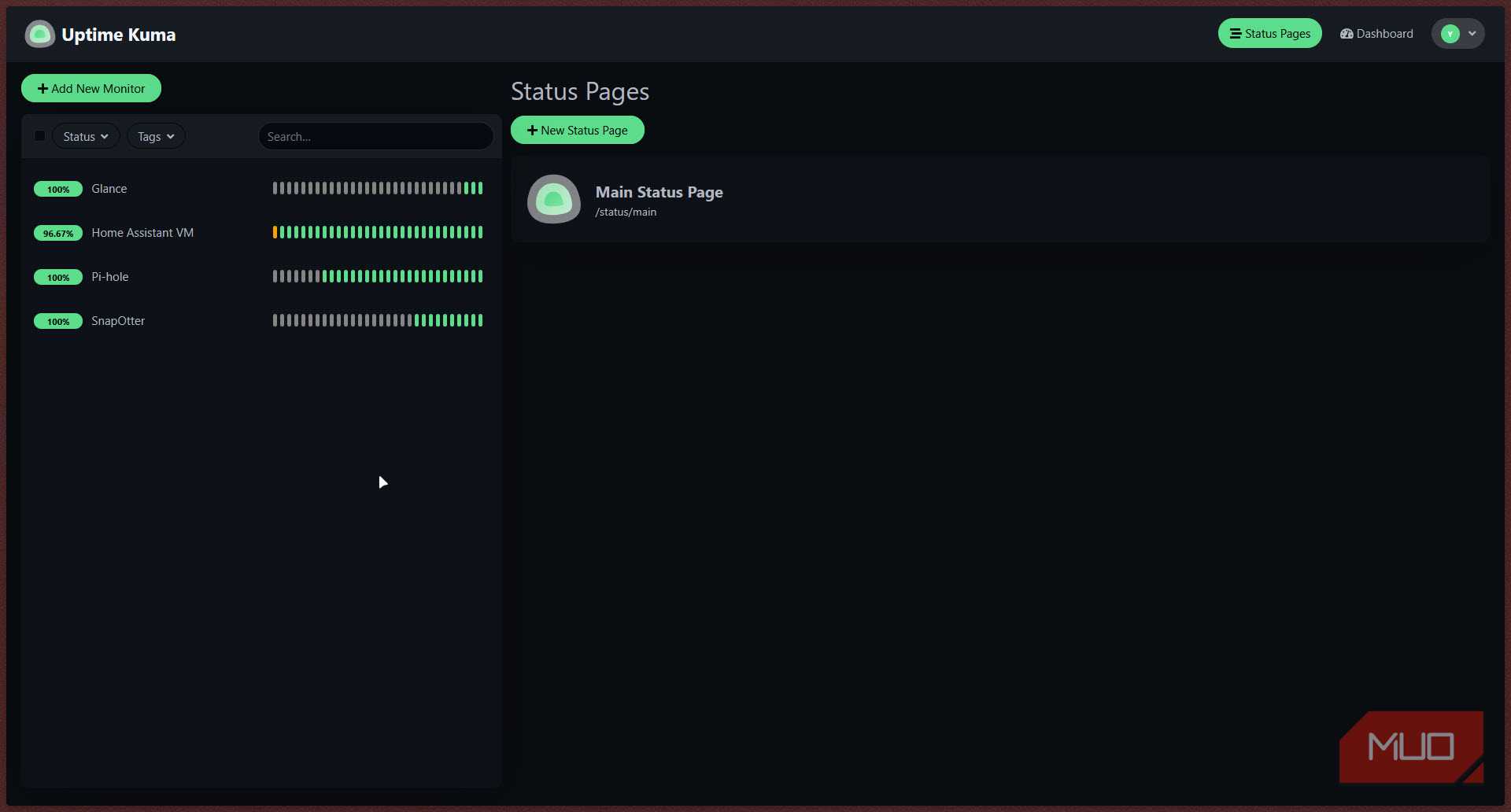Click SnapOtter 100% uptime badge
The height and width of the screenshot is (812, 1511).
(x=58, y=321)
